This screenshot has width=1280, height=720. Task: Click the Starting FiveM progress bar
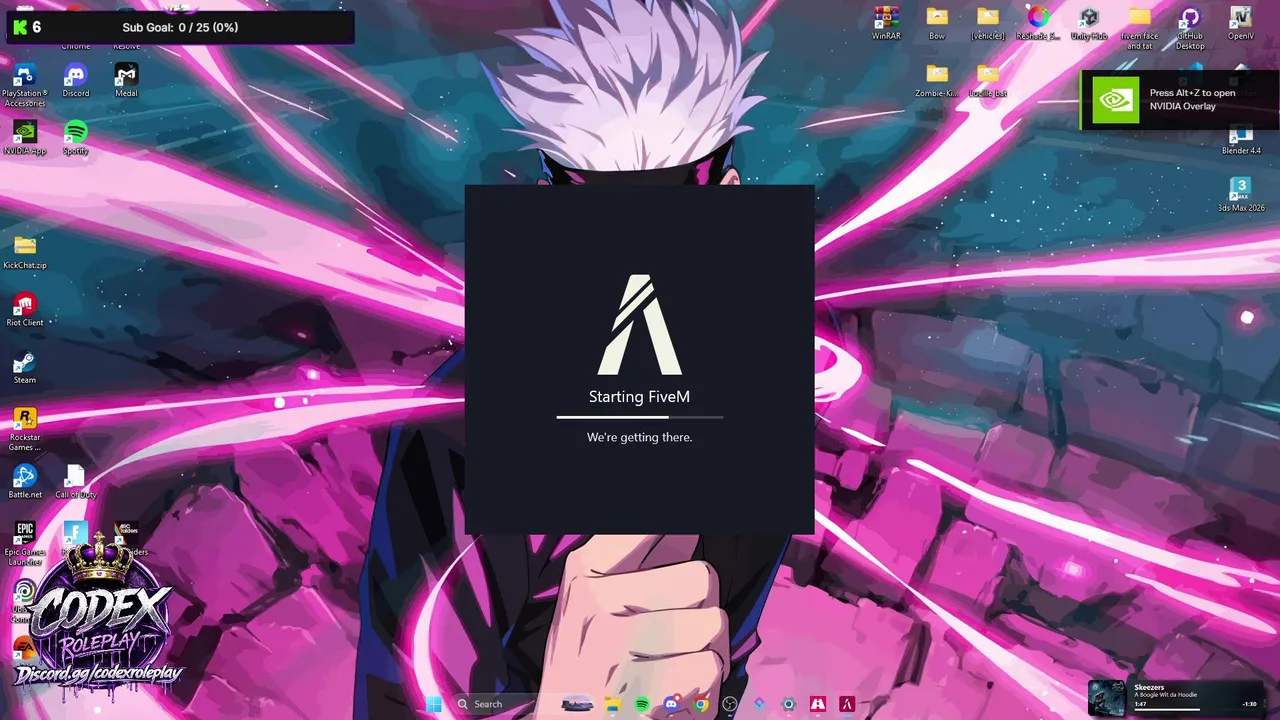point(640,417)
